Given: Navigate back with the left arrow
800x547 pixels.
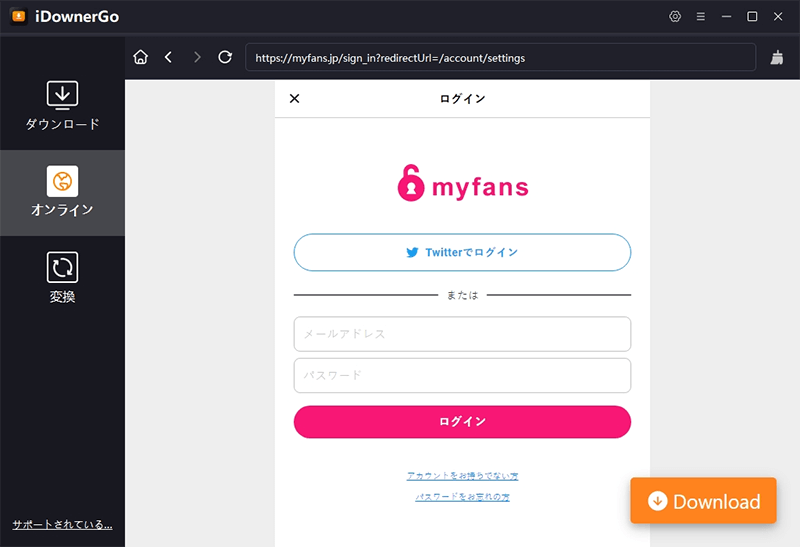Looking at the screenshot, I should [x=168, y=57].
